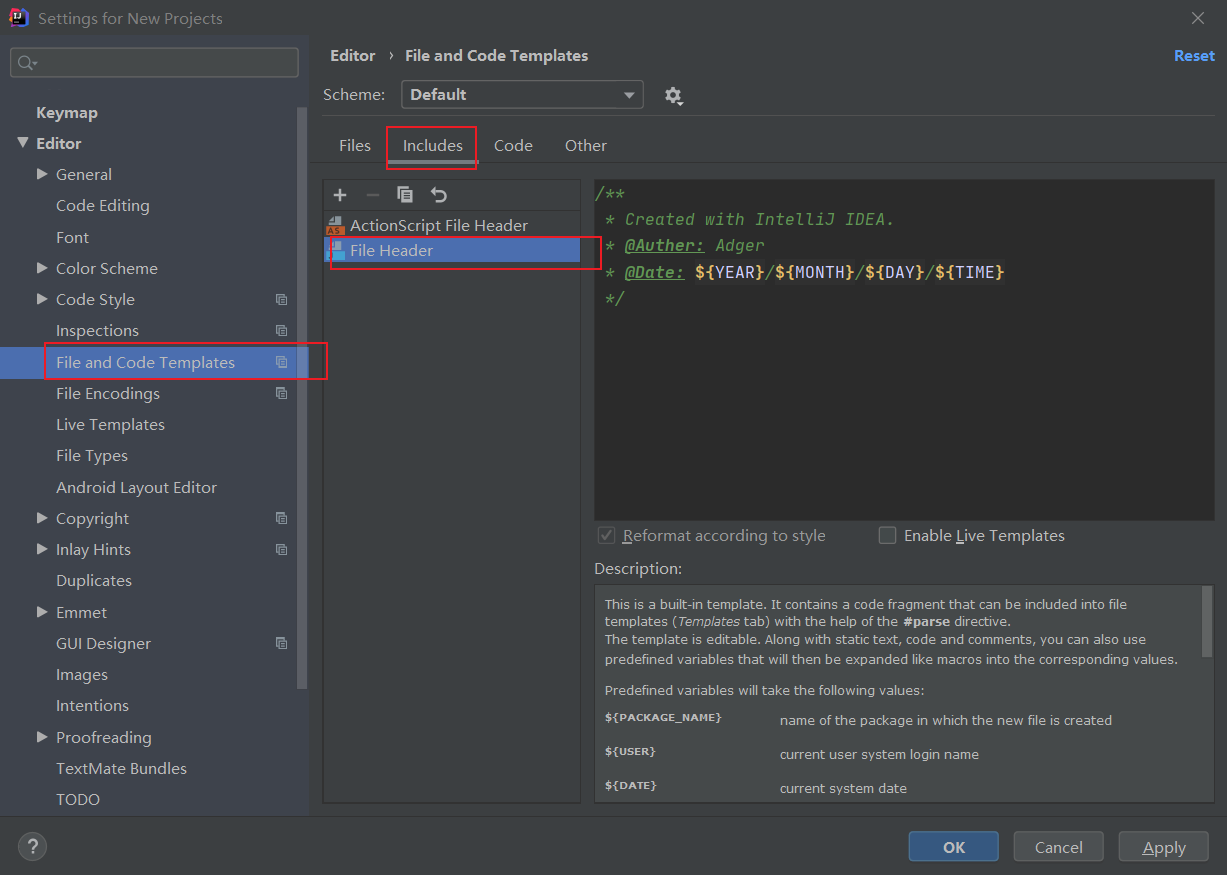This screenshot has width=1227, height=875.
Task: Expand the Copyright node
Action: [42, 518]
